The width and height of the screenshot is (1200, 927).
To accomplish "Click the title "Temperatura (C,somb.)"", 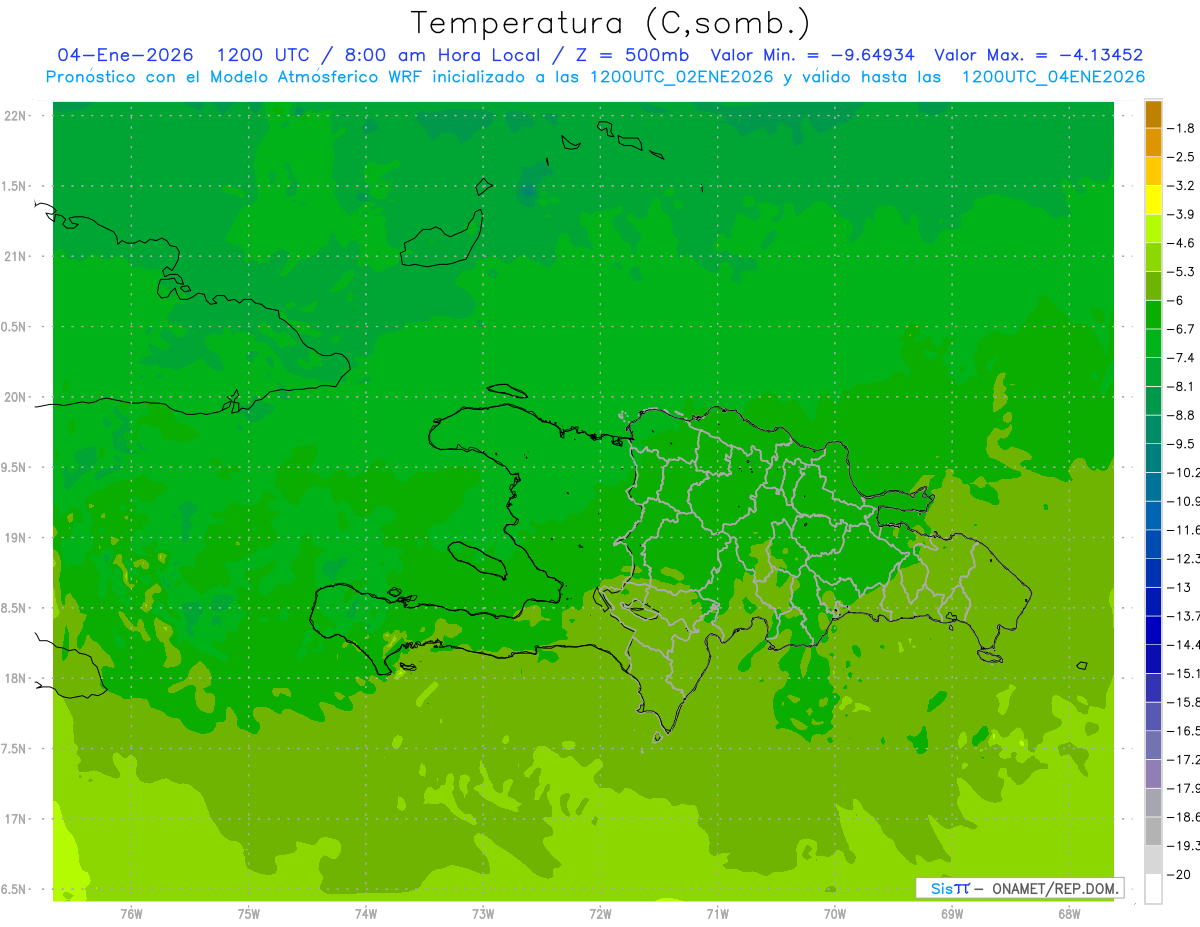I will [610, 23].
